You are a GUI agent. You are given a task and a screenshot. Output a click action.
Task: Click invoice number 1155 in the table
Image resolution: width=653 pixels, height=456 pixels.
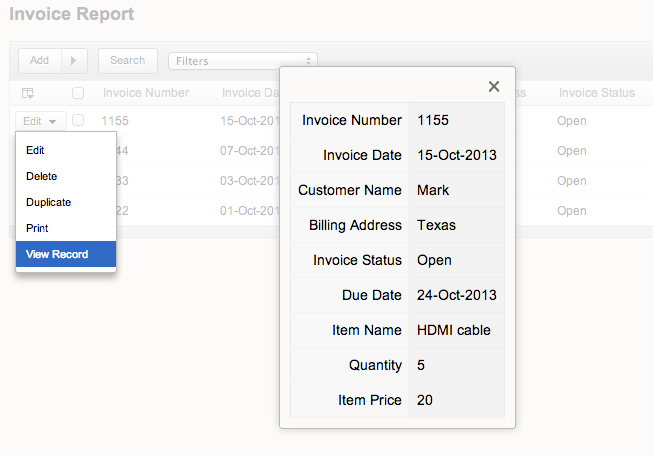(x=116, y=121)
